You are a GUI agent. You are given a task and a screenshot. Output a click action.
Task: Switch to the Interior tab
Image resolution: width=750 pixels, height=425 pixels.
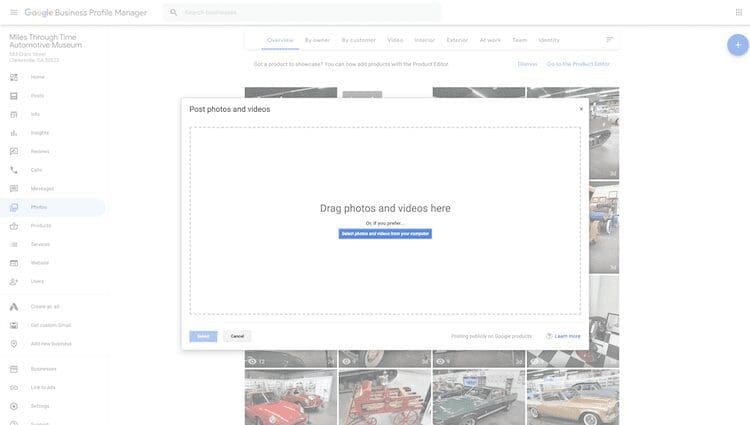pos(425,40)
